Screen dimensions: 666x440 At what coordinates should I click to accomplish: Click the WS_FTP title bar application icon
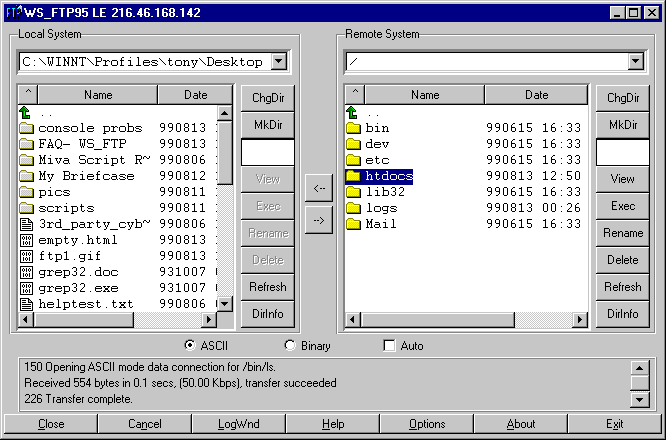(14, 12)
